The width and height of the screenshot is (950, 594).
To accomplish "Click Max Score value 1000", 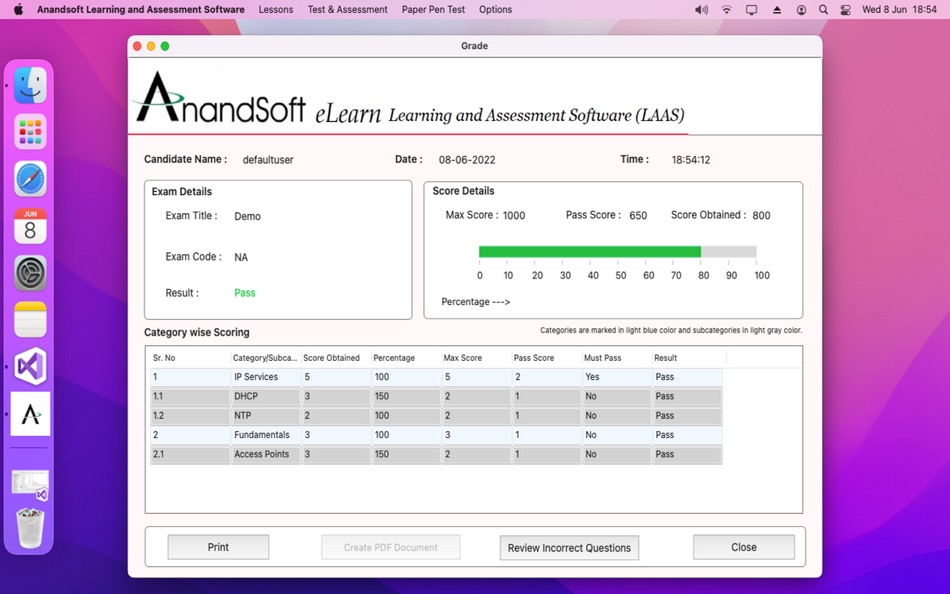I will pos(514,216).
